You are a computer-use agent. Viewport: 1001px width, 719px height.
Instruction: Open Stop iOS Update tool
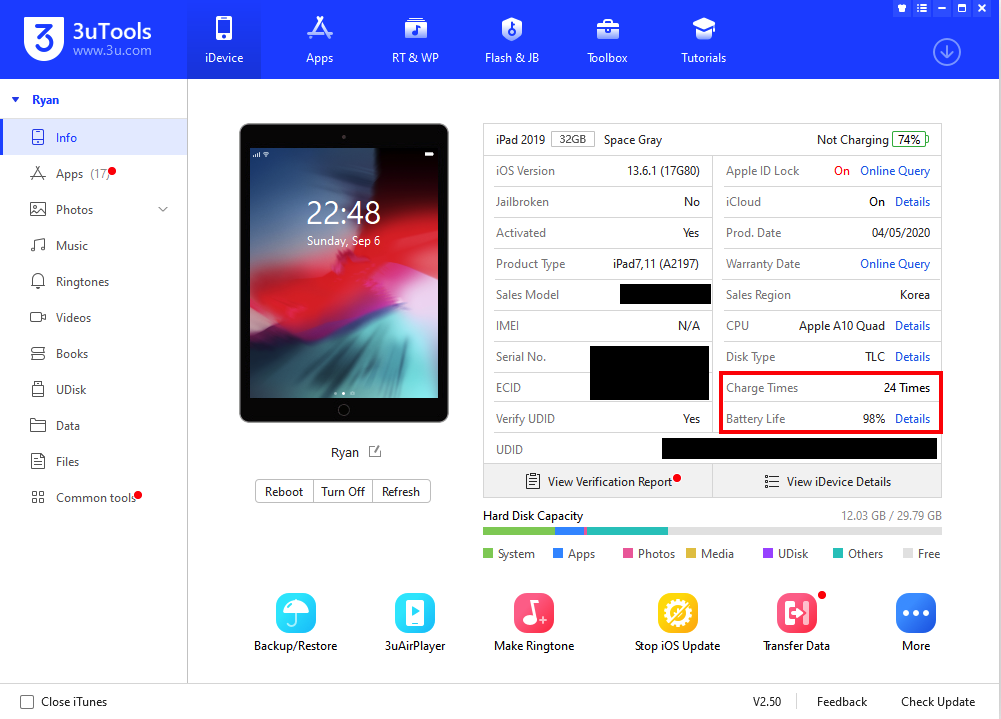(677, 622)
